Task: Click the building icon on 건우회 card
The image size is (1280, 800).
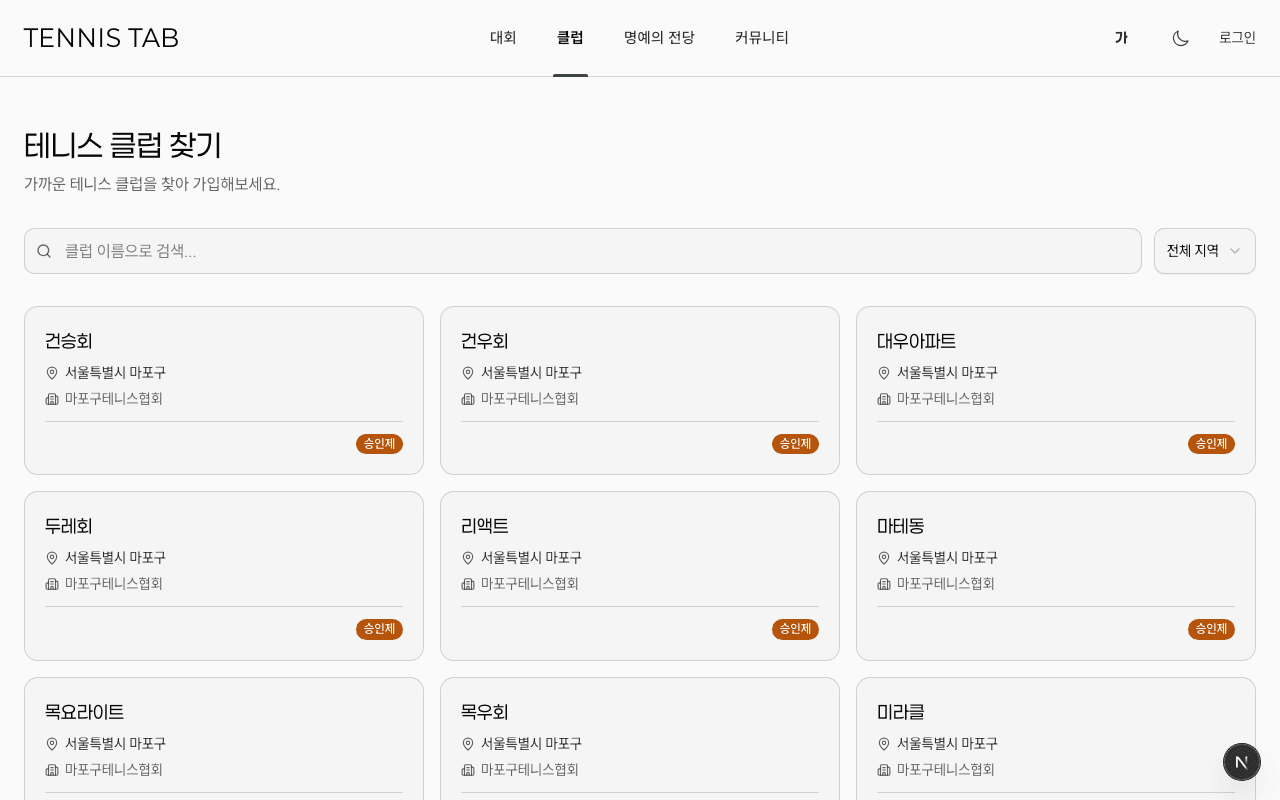Action: pyautogui.click(x=467, y=399)
